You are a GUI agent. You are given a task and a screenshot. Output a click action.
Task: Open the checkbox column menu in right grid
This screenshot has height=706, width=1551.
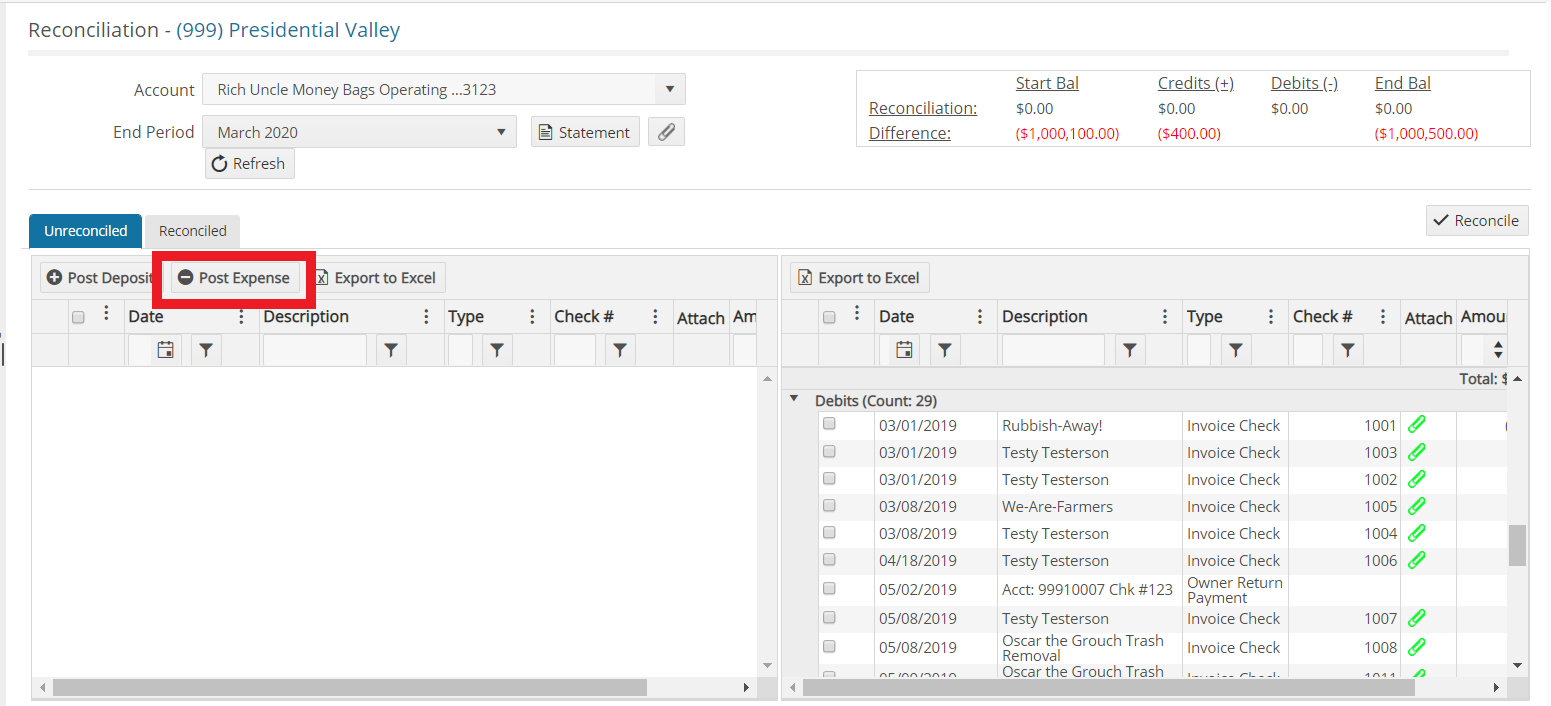pyautogui.click(x=856, y=313)
